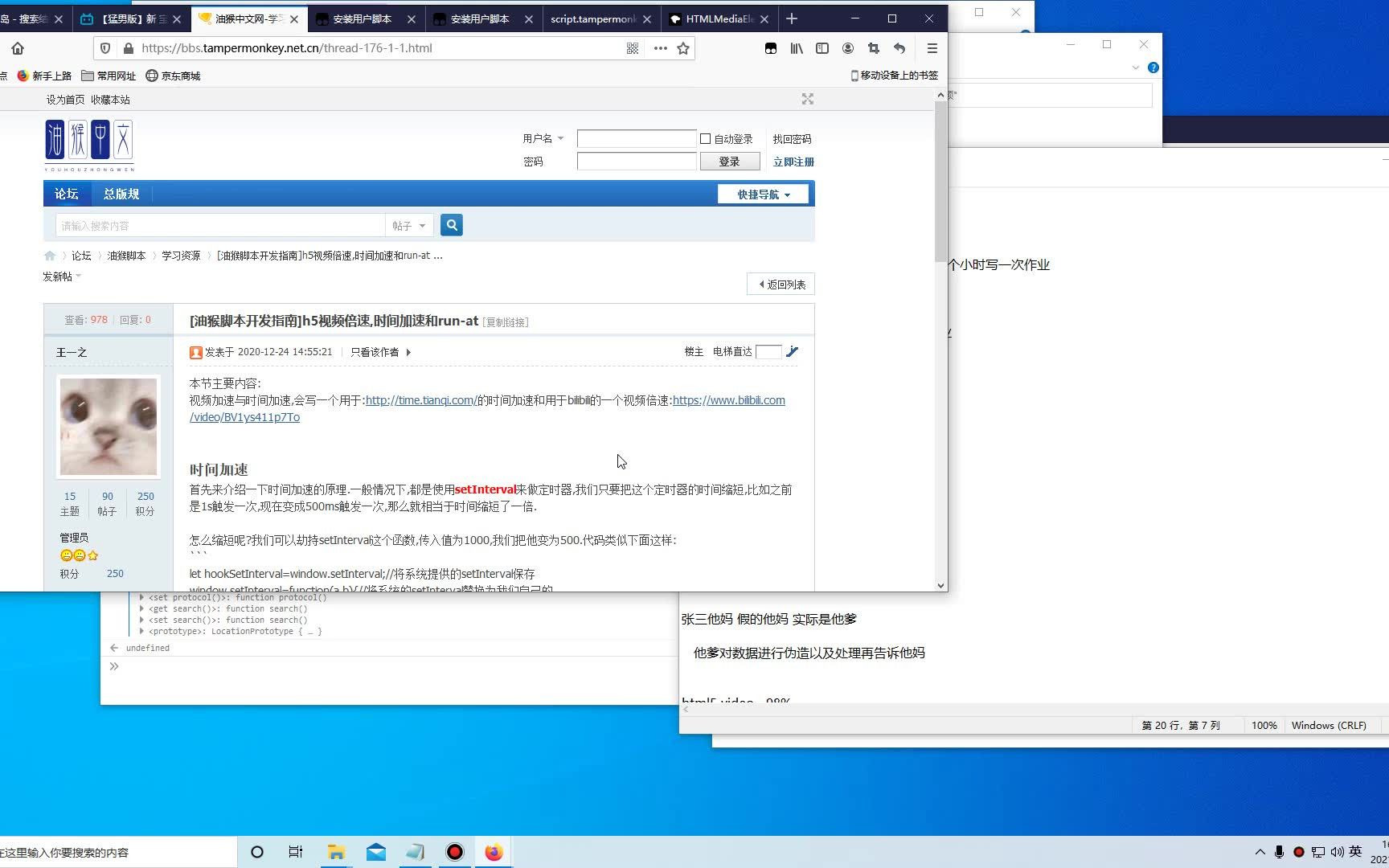Click the forum search text box
Image resolution: width=1389 pixels, height=868 pixels.
pos(220,226)
